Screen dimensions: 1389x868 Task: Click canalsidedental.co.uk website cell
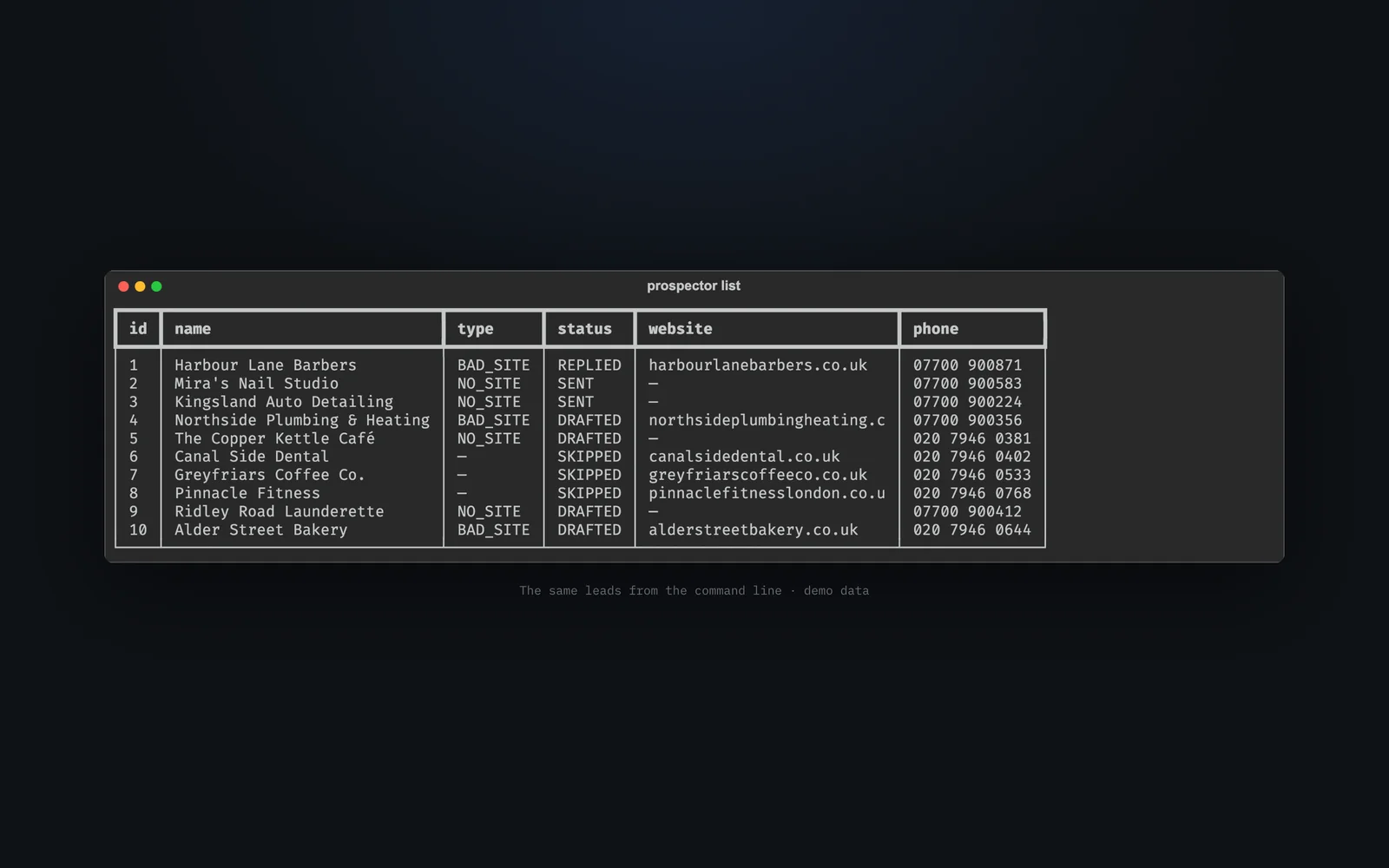pos(744,457)
